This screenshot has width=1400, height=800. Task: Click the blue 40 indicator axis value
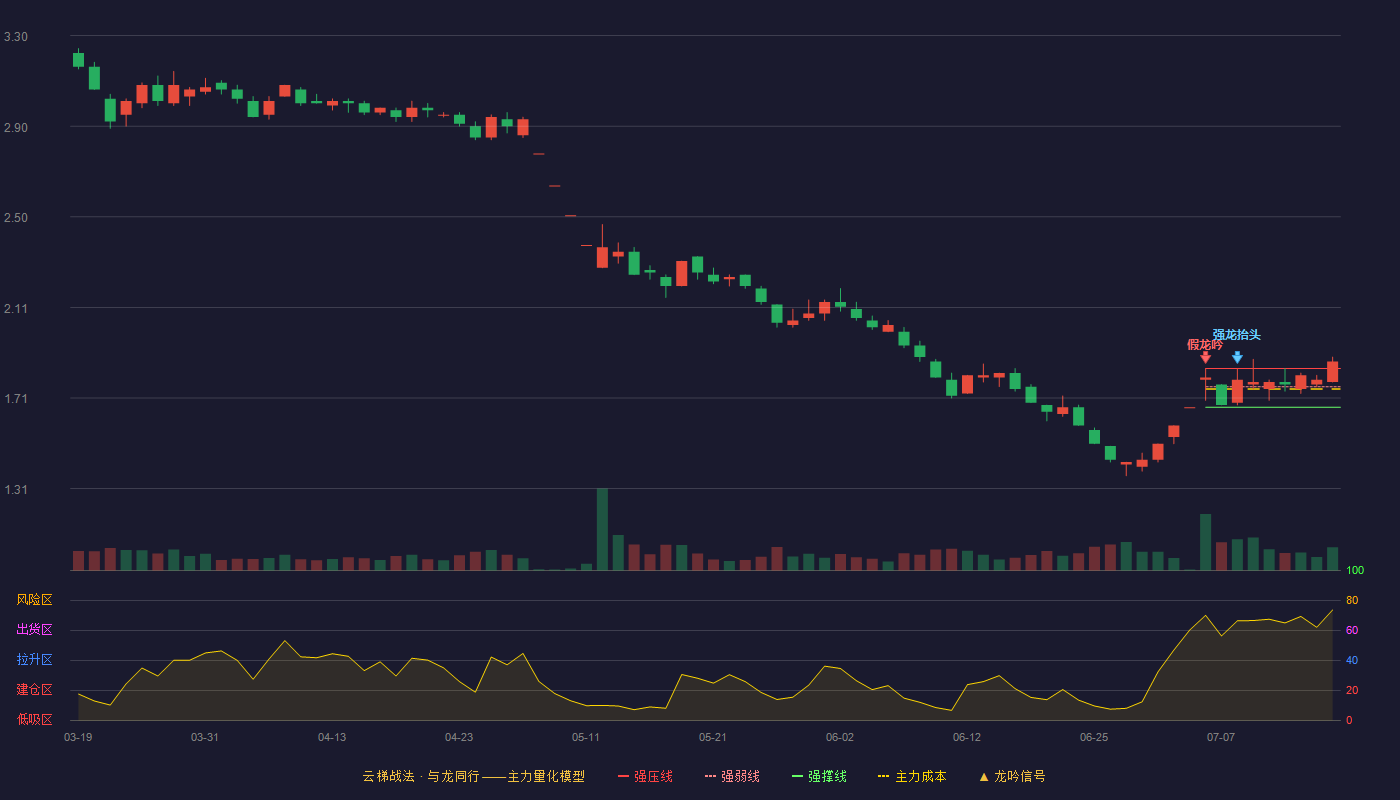pyautogui.click(x=1352, y=660)
